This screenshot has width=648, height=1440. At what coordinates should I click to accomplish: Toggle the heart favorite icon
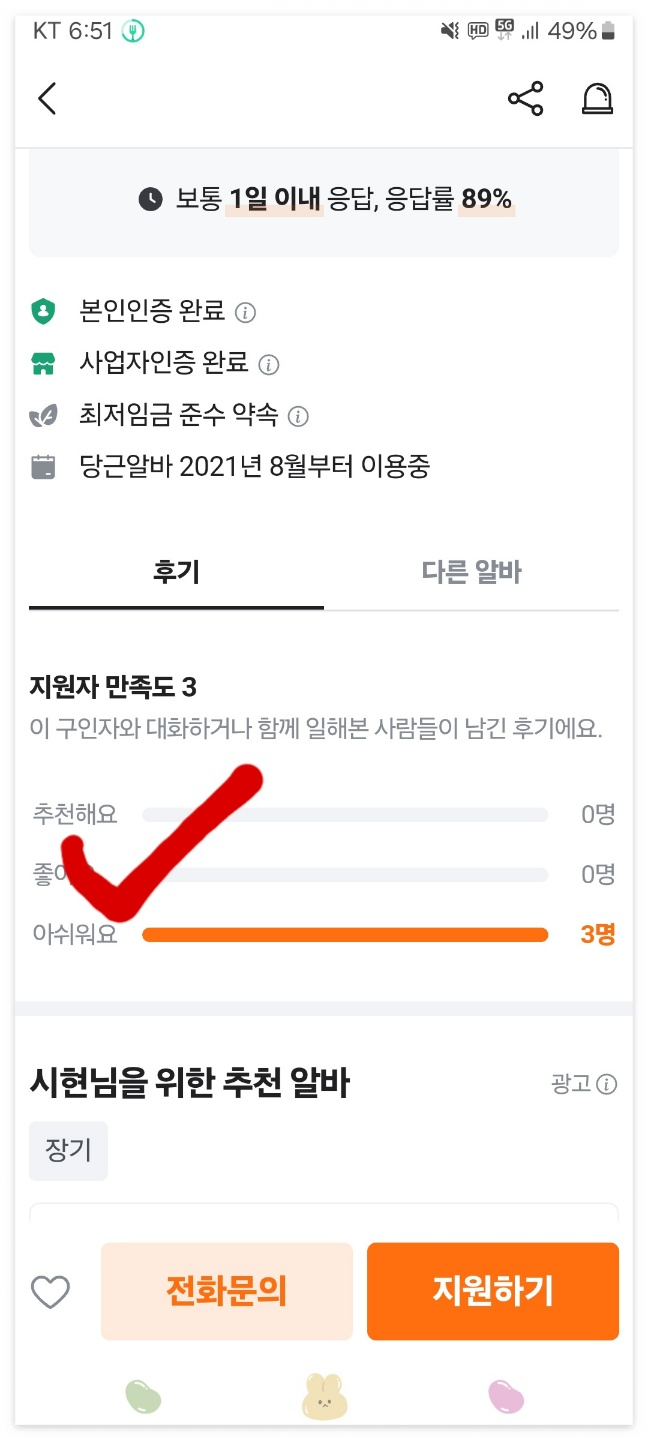pos(51,1292)
